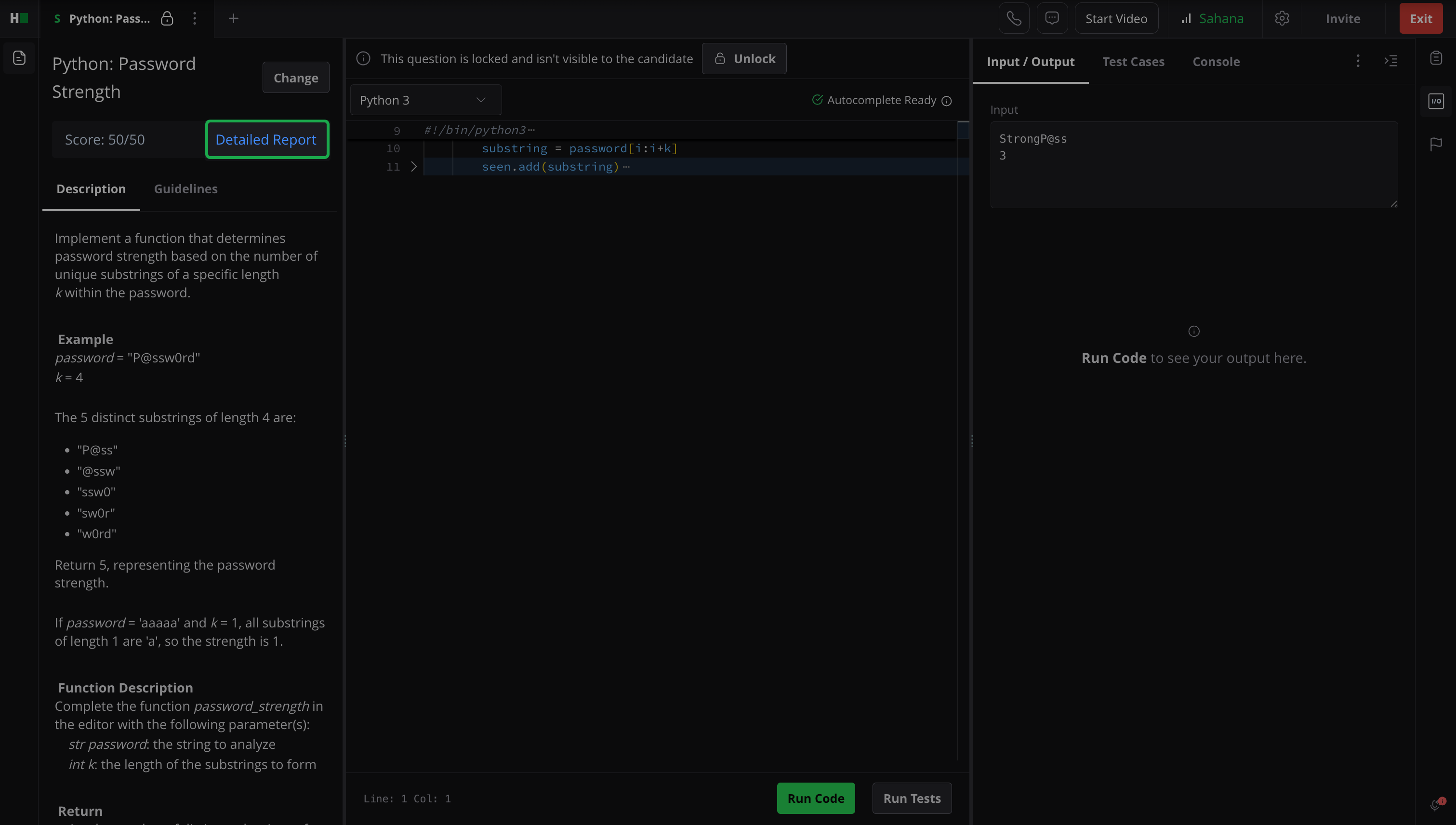1456x825 pixels.
Task: Open the Detailed Report link
Action: click(266, 139)
